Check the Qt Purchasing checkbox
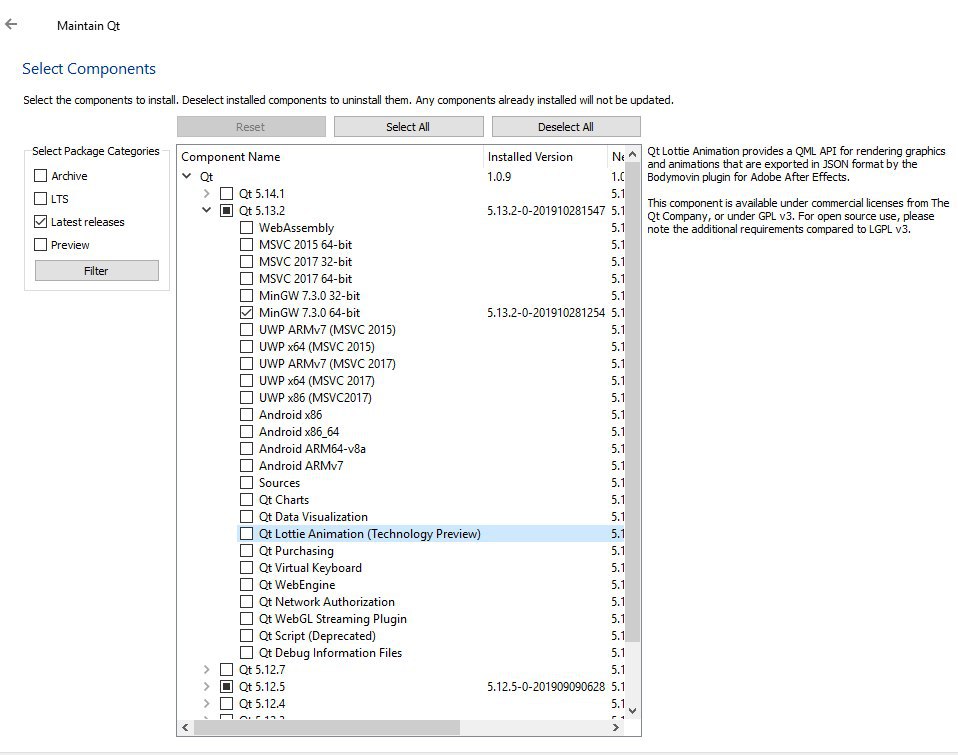Viewport: 958px width, 755px height. (246, 551)
